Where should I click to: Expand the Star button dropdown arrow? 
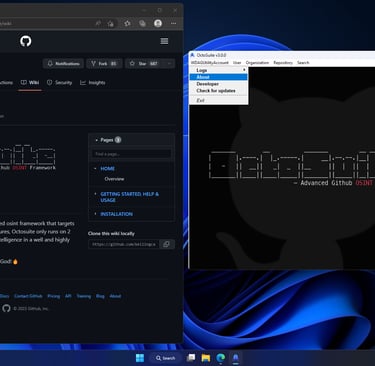pyautogui.click(x=169, y=63)
